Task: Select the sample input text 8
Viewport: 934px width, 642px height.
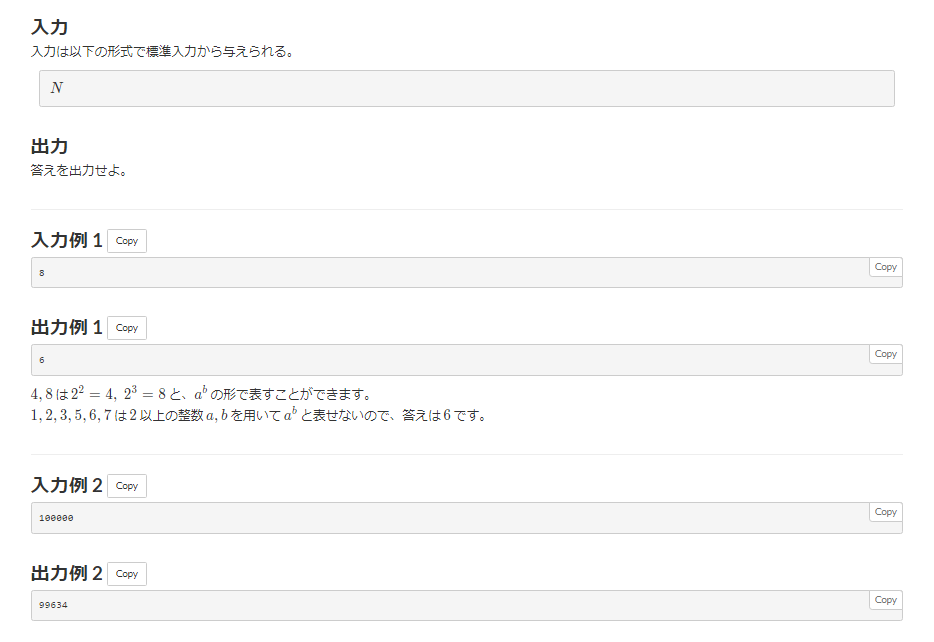Action: pyautogui.click(x=42, y=272)
